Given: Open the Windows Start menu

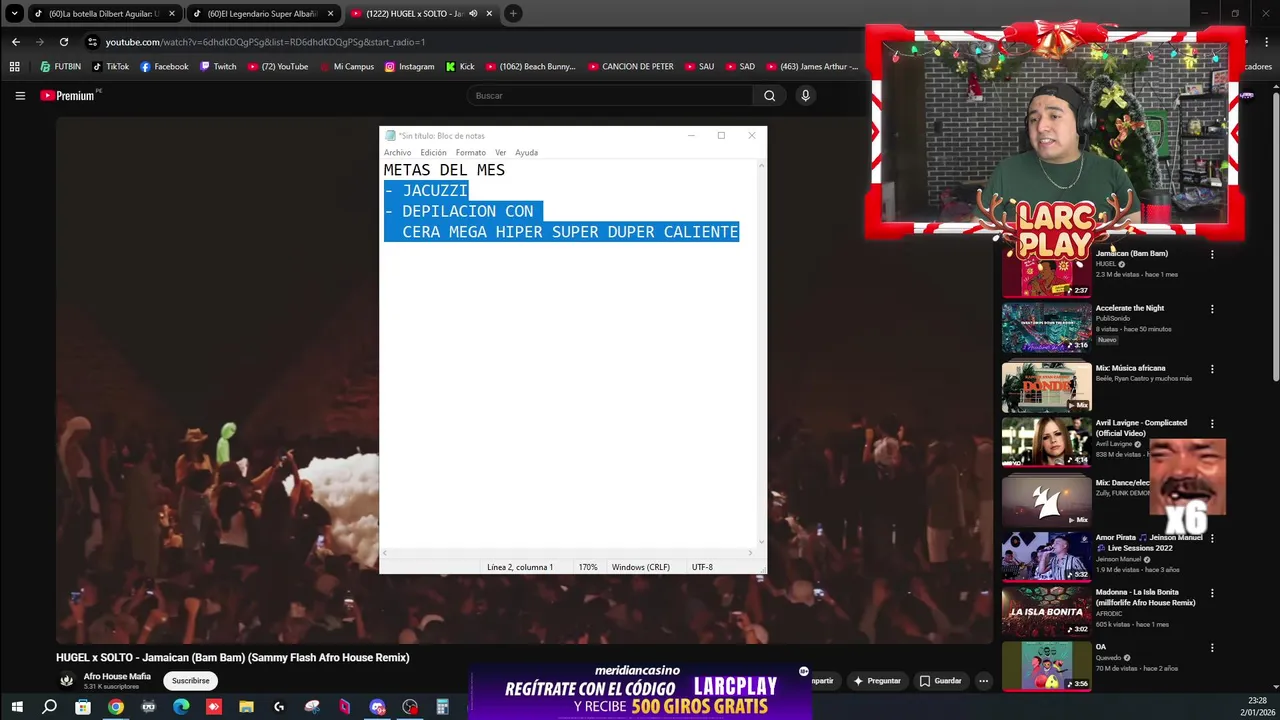Looking at the screenshot, I should click(17, 707).
